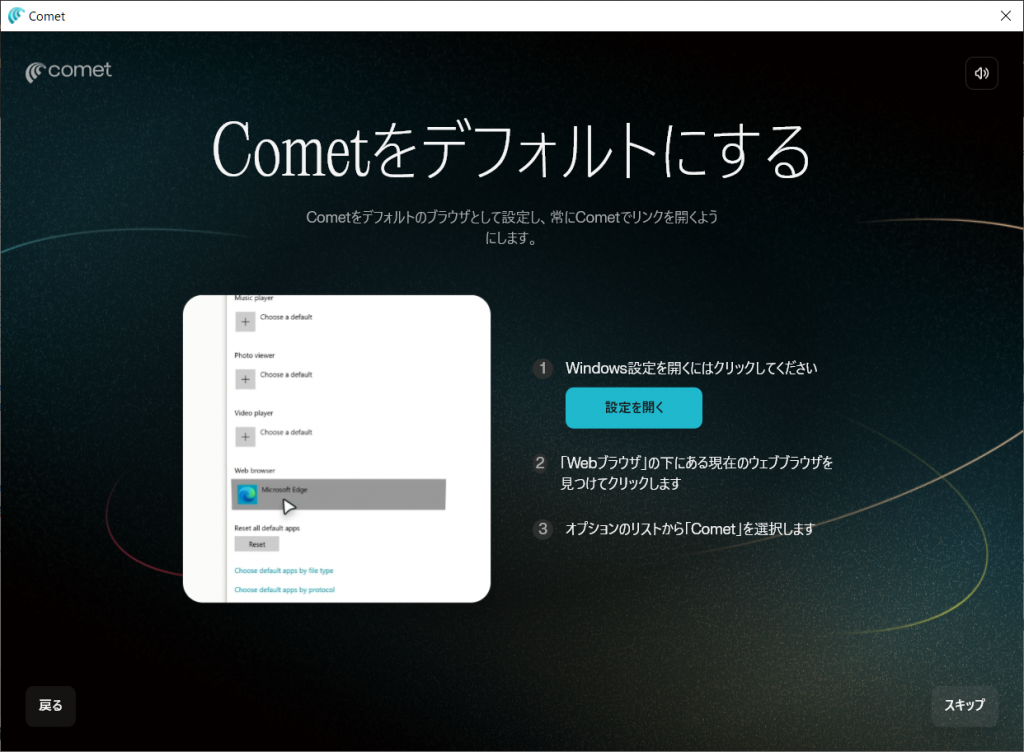Click the step 1 number badge

[543, 369]
